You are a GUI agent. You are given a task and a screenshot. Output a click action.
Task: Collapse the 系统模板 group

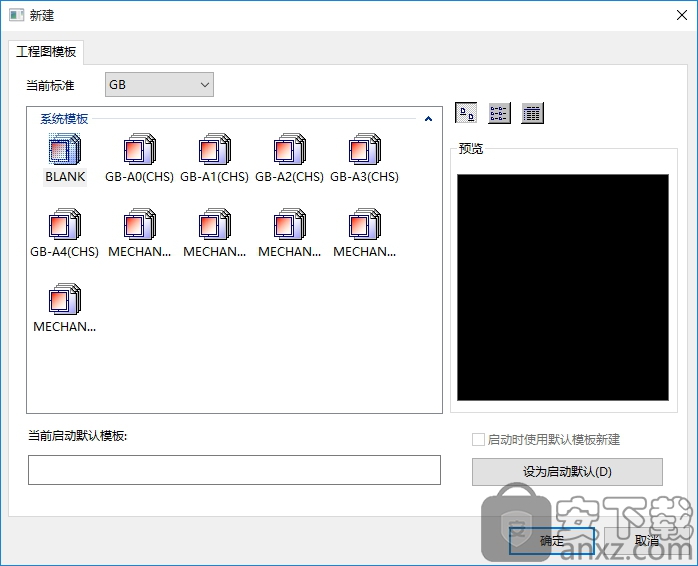pos(428,119)
